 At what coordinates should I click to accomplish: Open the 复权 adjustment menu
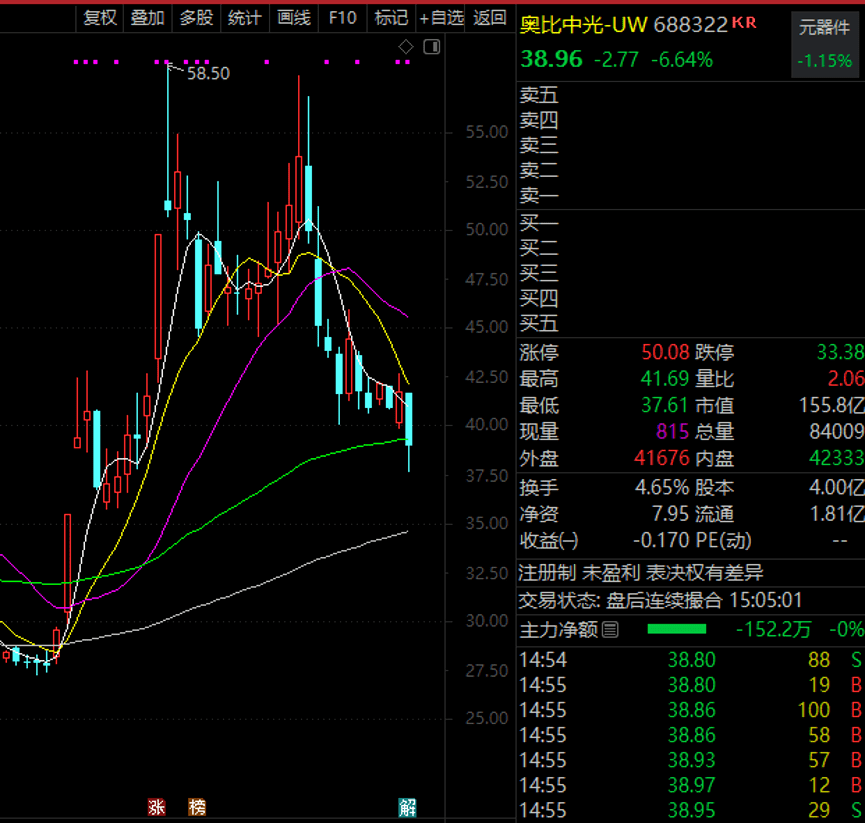pos(100,17)
